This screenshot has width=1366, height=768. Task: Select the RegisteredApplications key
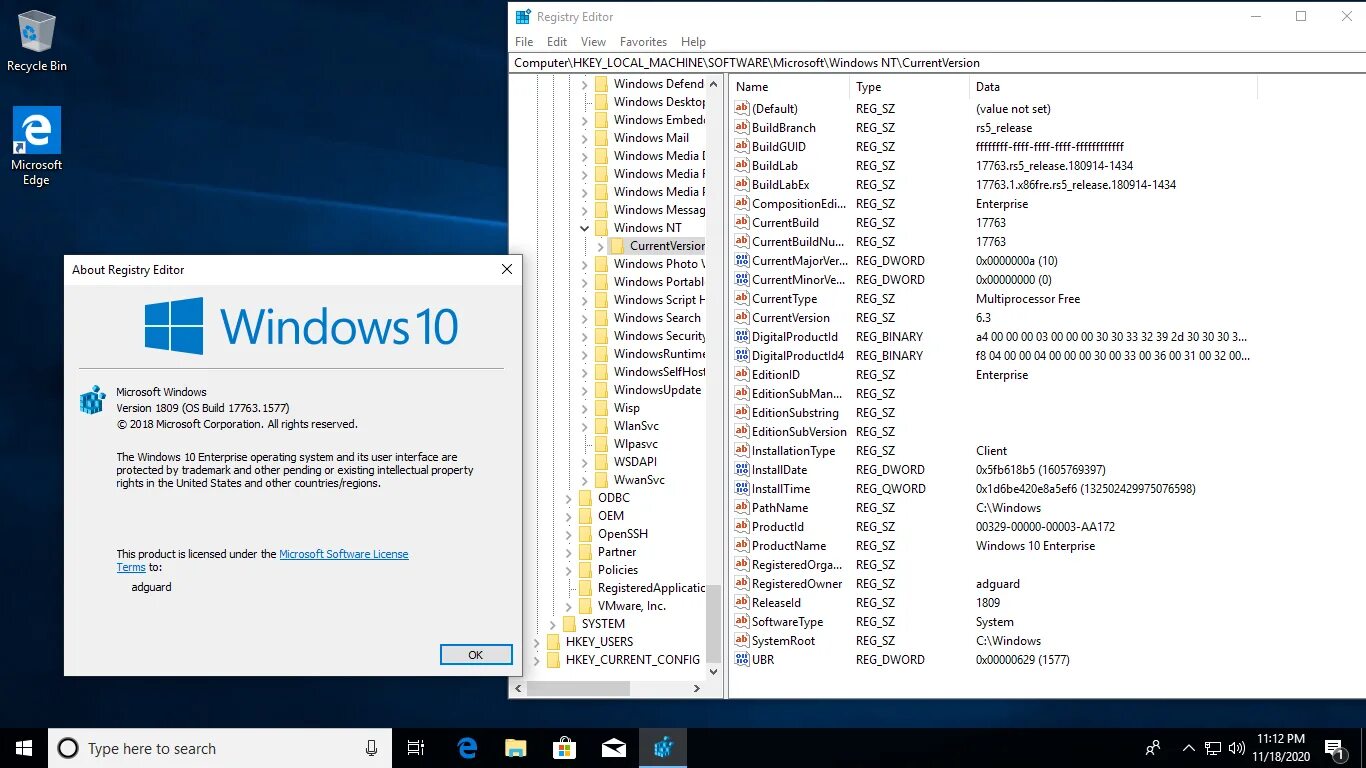click(x=651, y=588)
